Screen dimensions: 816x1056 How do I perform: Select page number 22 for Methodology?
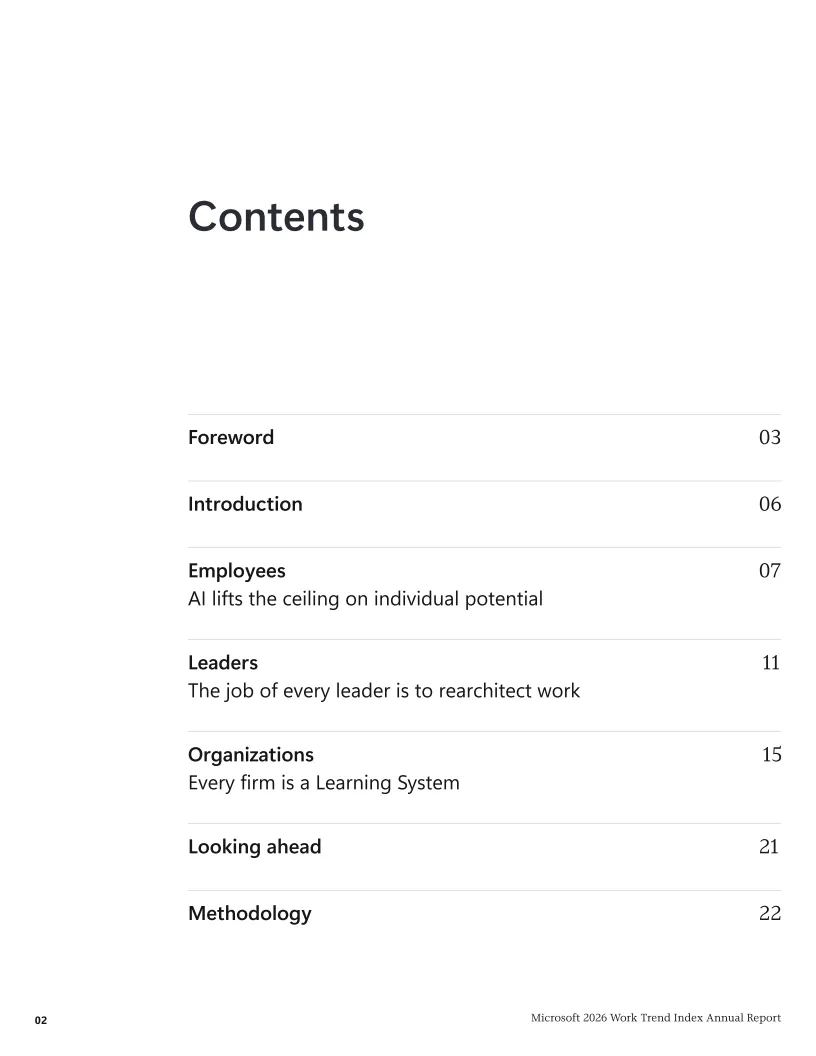pyautogui.click(x=770, y=913)
